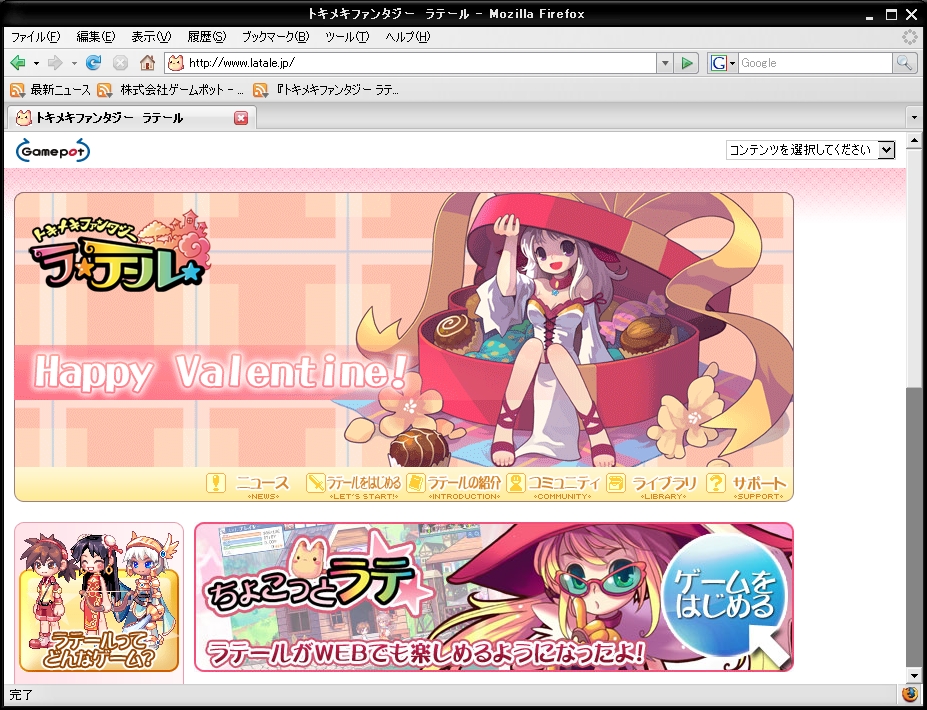The width and height of the screenshot is (927, 710).
Task: Open the 編集(E) menu
Action: tap(96, 37)
